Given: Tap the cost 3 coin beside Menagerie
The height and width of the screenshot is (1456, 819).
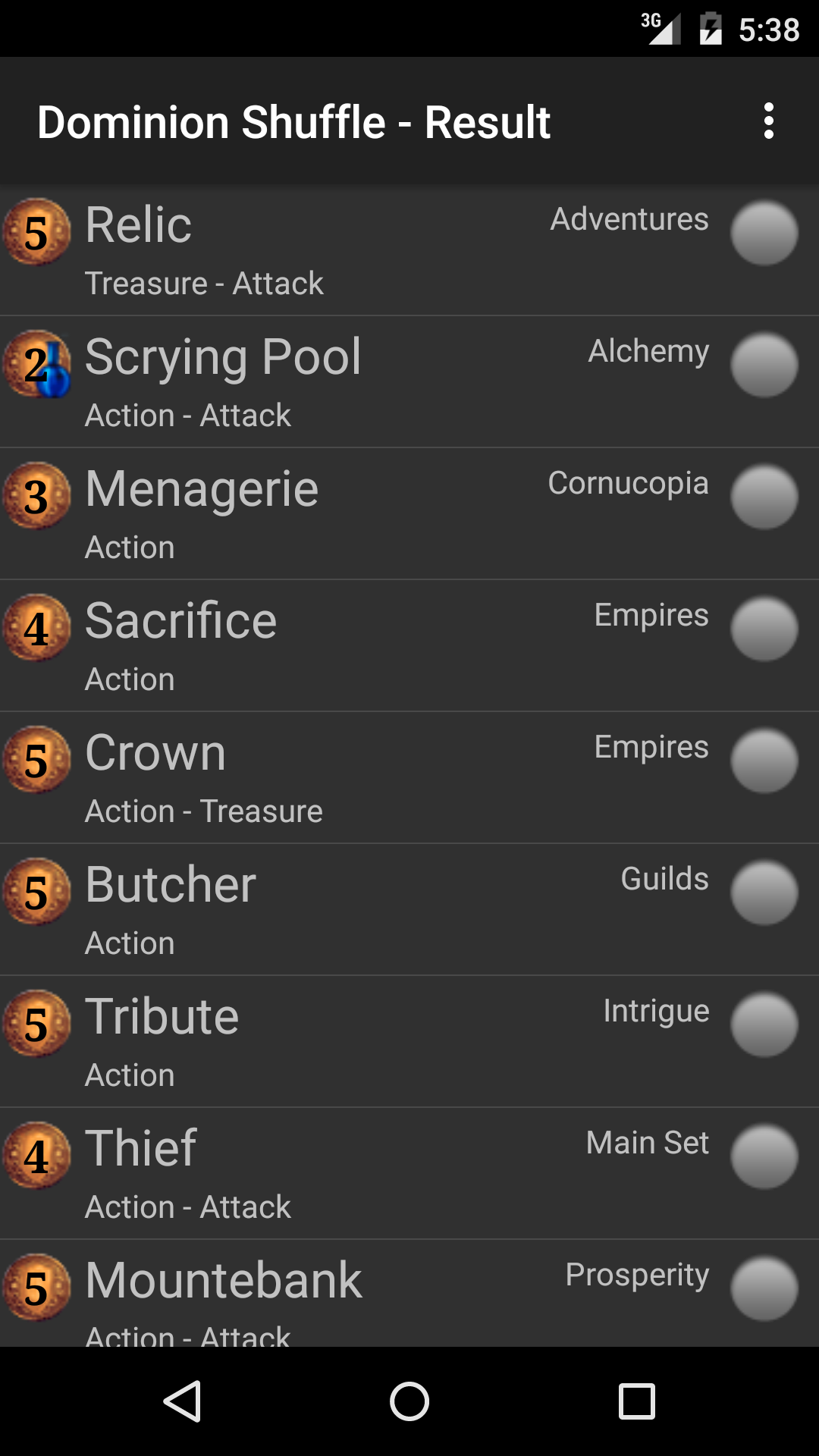Looking at the screenshot, I should click(x=36, y=496).
